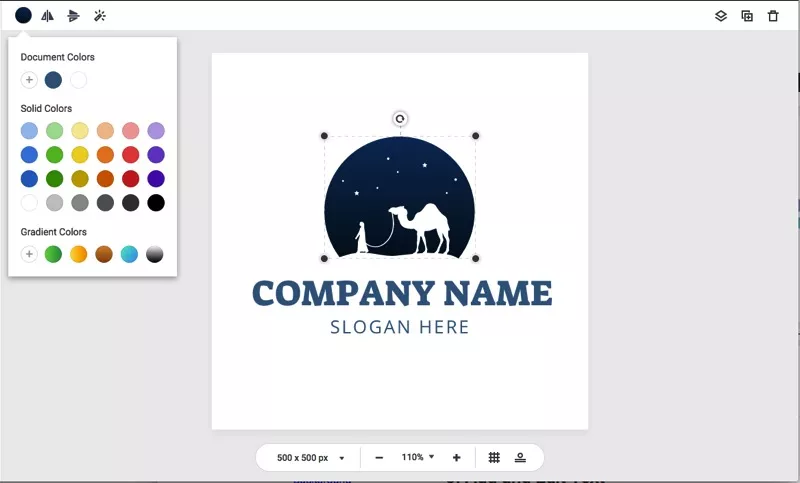Click the duplicate element icon
This screenshot has height=483, width=800.
747,16
